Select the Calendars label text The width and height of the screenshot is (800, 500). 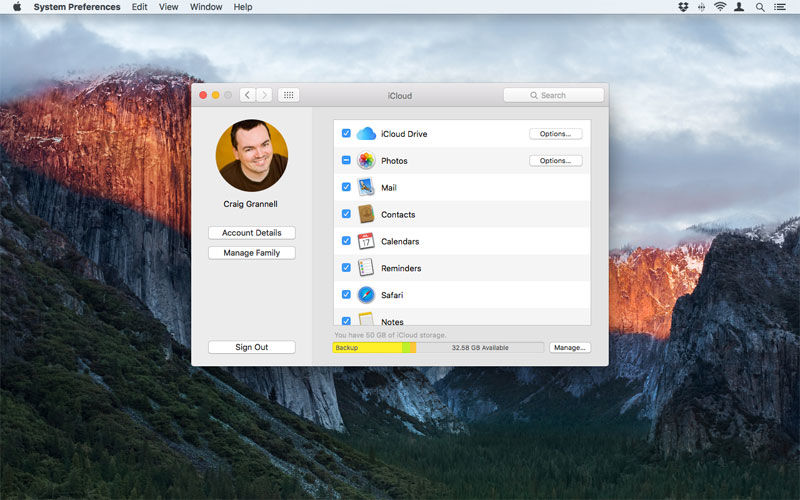(400, 241)
